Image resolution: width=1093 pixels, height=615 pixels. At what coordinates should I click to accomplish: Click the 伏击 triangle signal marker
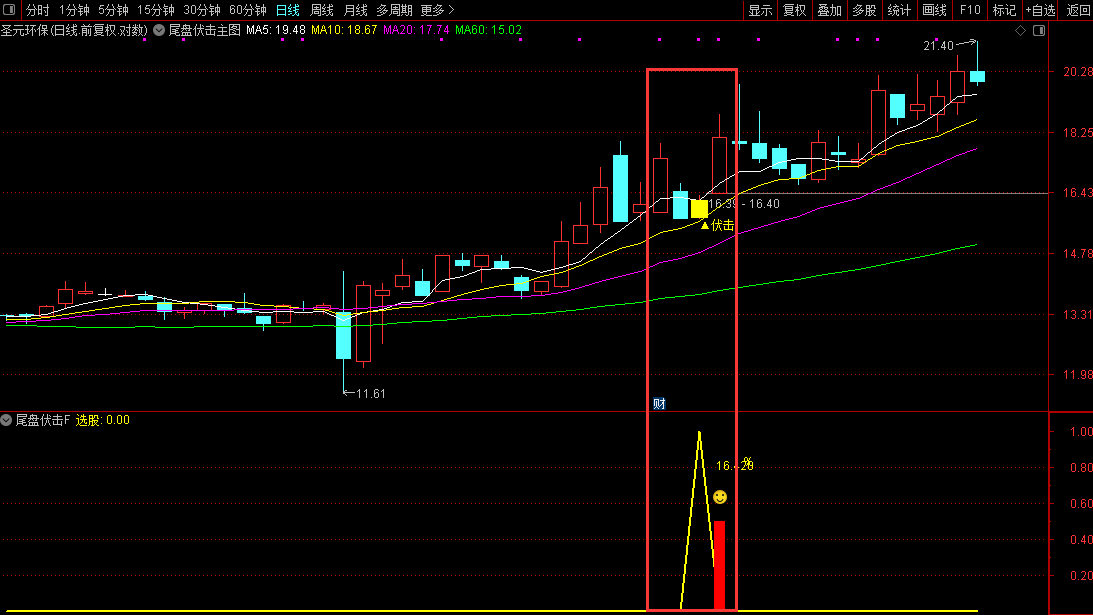[x=717, y=225]
